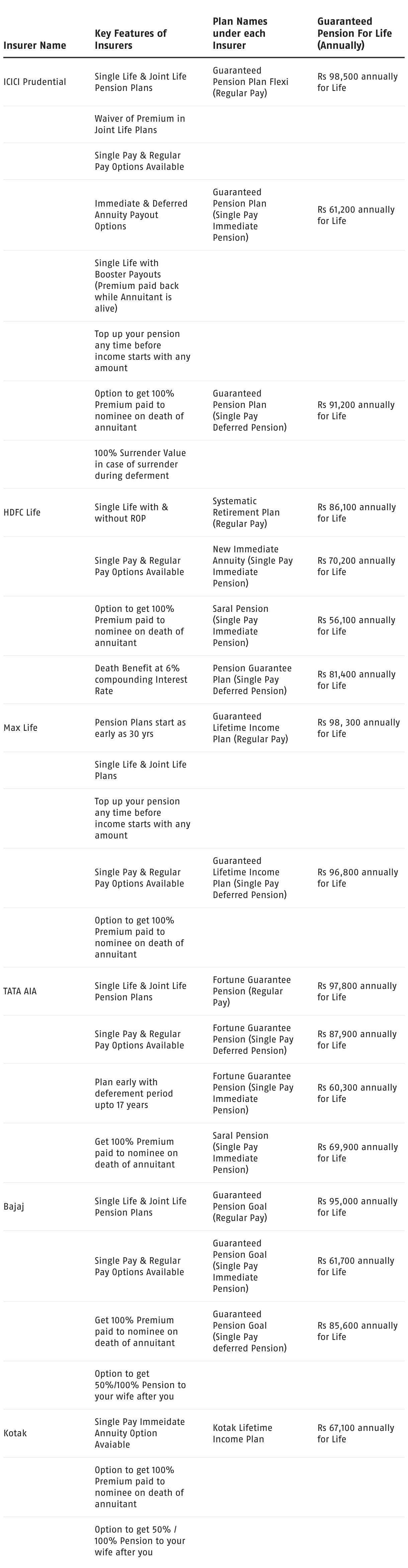The width and height of the screenshot is (408, 1568).
Task: Click the Kotak insurer name
Action: pos(15,1433)
